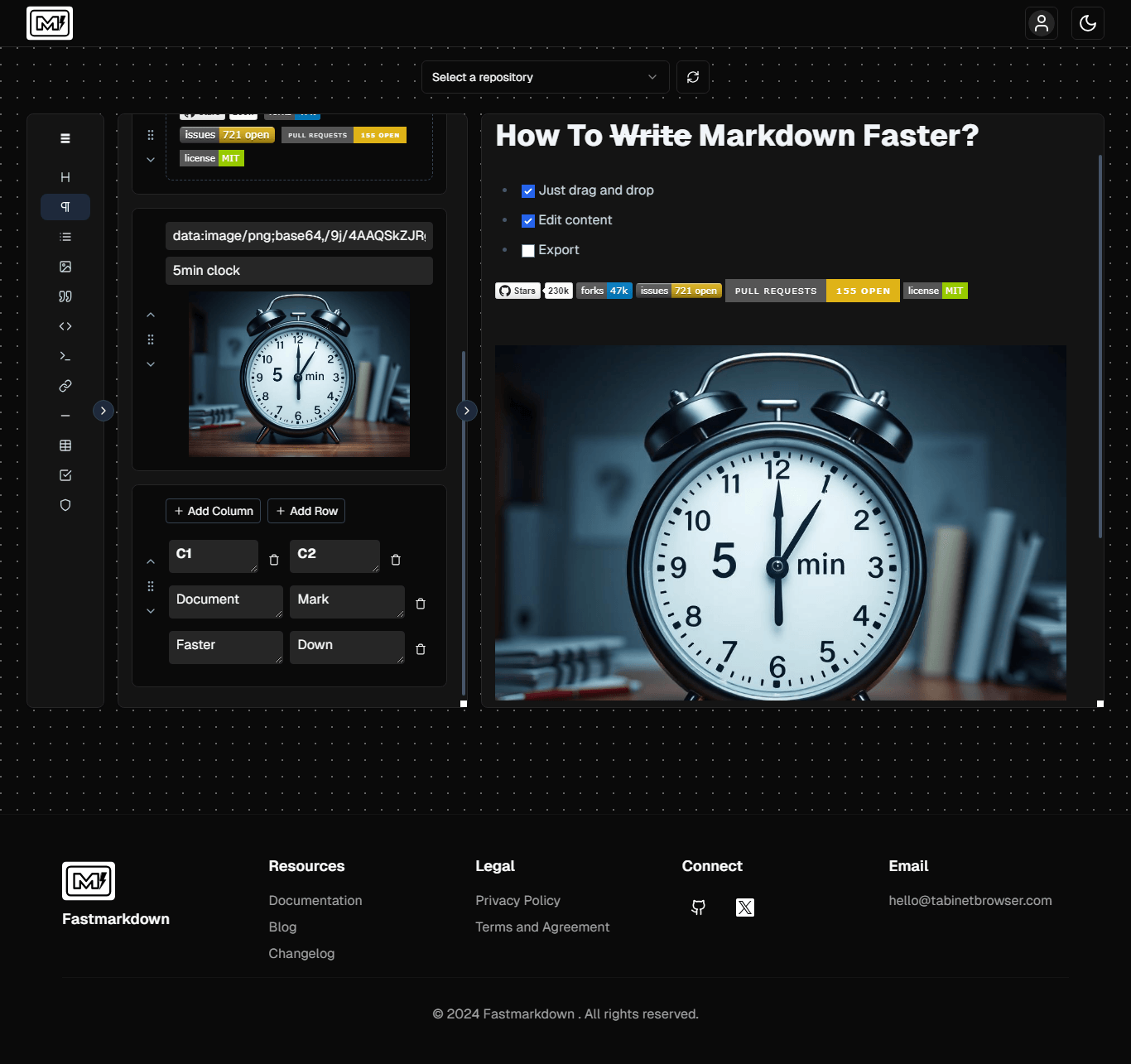Open the hamburger menu in sidebar
Screen dimensions: 1131x1064
65,138
